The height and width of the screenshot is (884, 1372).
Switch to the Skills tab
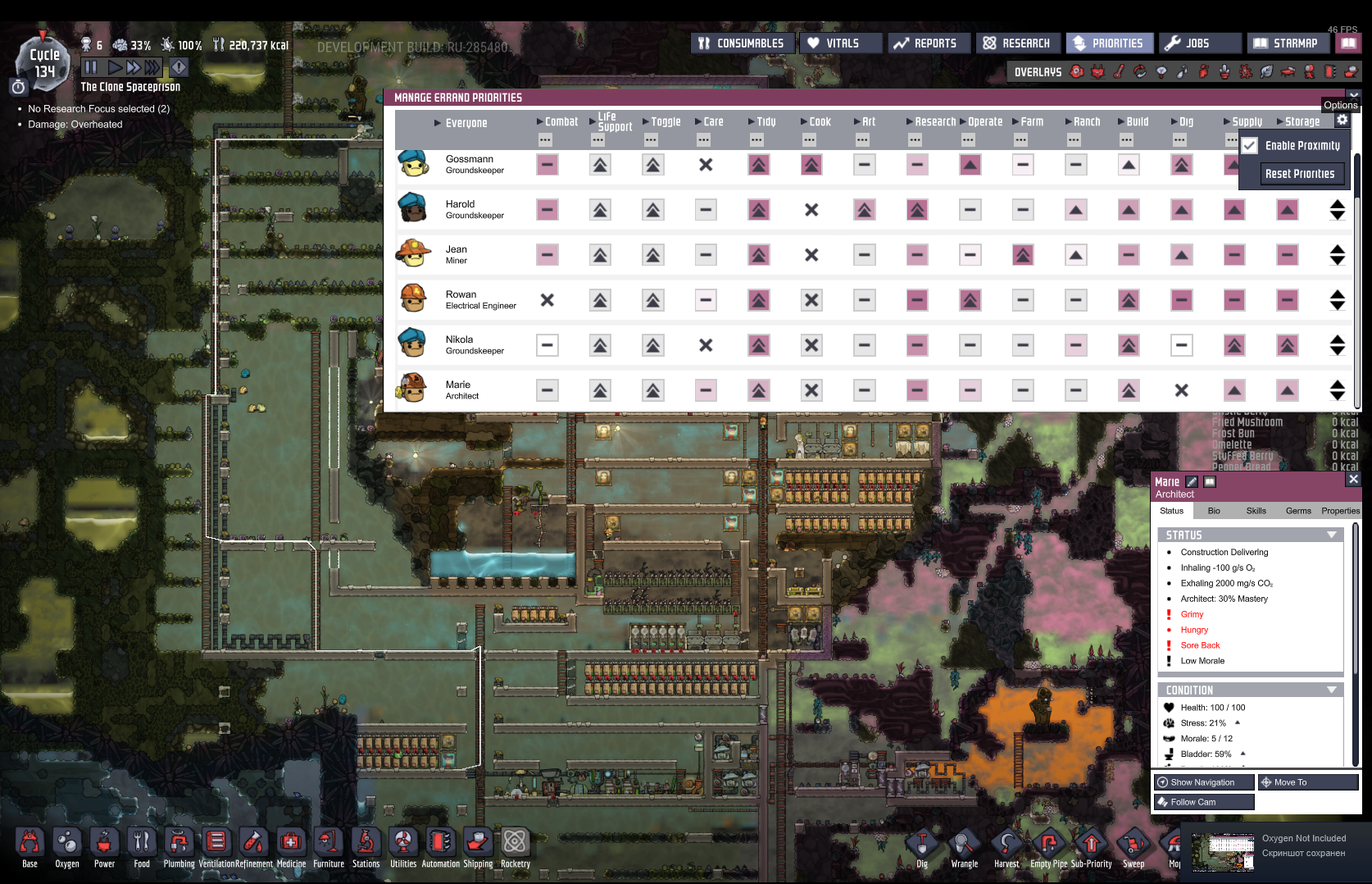tap(1256, 511)
